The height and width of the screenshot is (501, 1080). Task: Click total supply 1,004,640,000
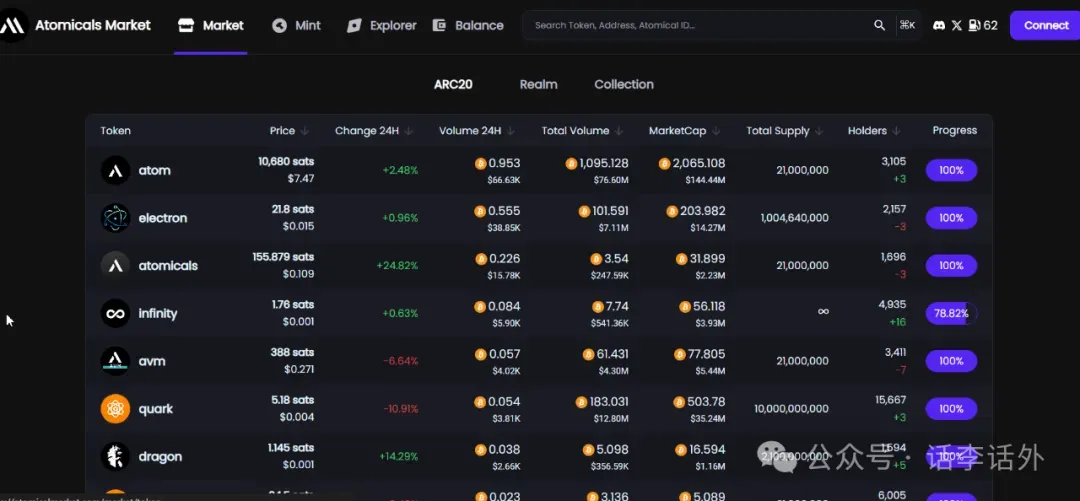pos(795,218)
